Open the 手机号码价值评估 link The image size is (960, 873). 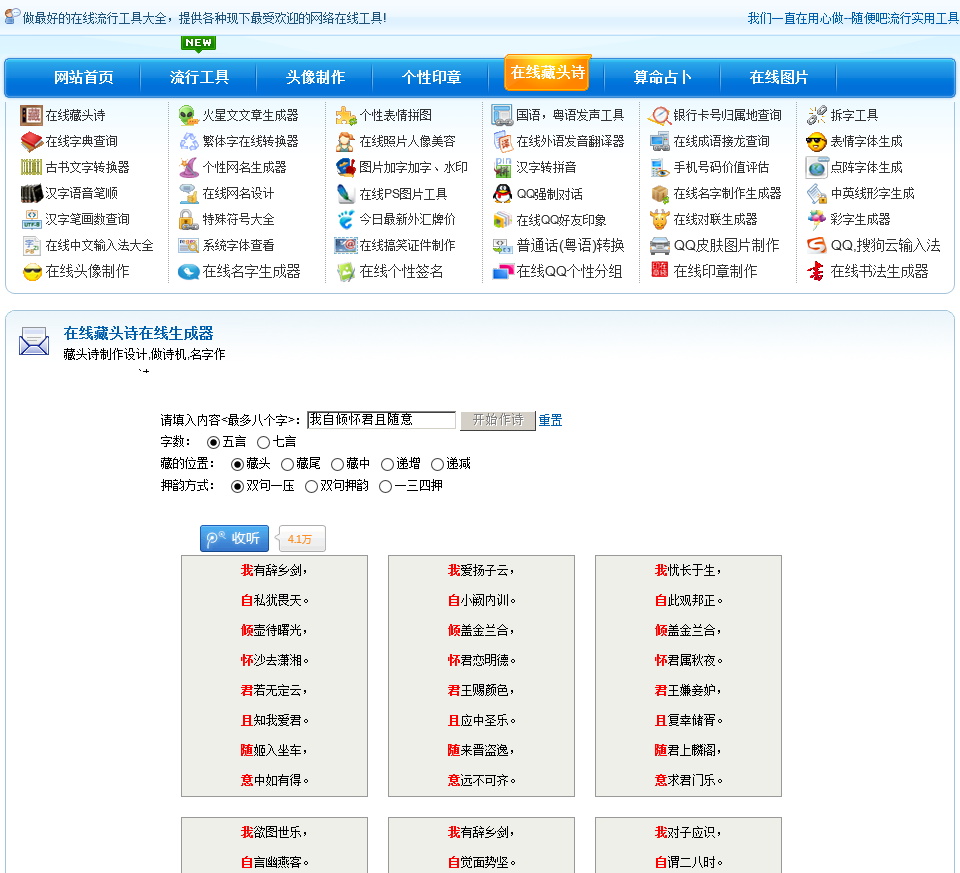(721, 167)
